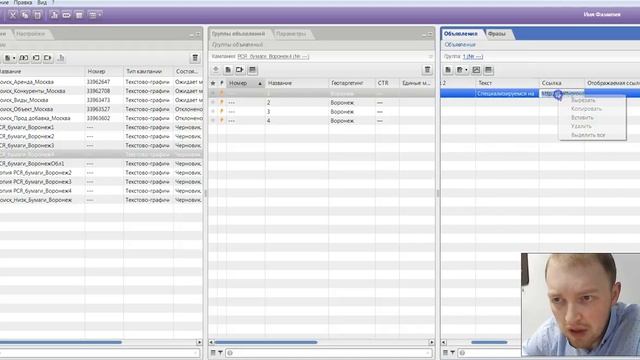
Task: Open the Вид menu
Action: click(42, 2)
